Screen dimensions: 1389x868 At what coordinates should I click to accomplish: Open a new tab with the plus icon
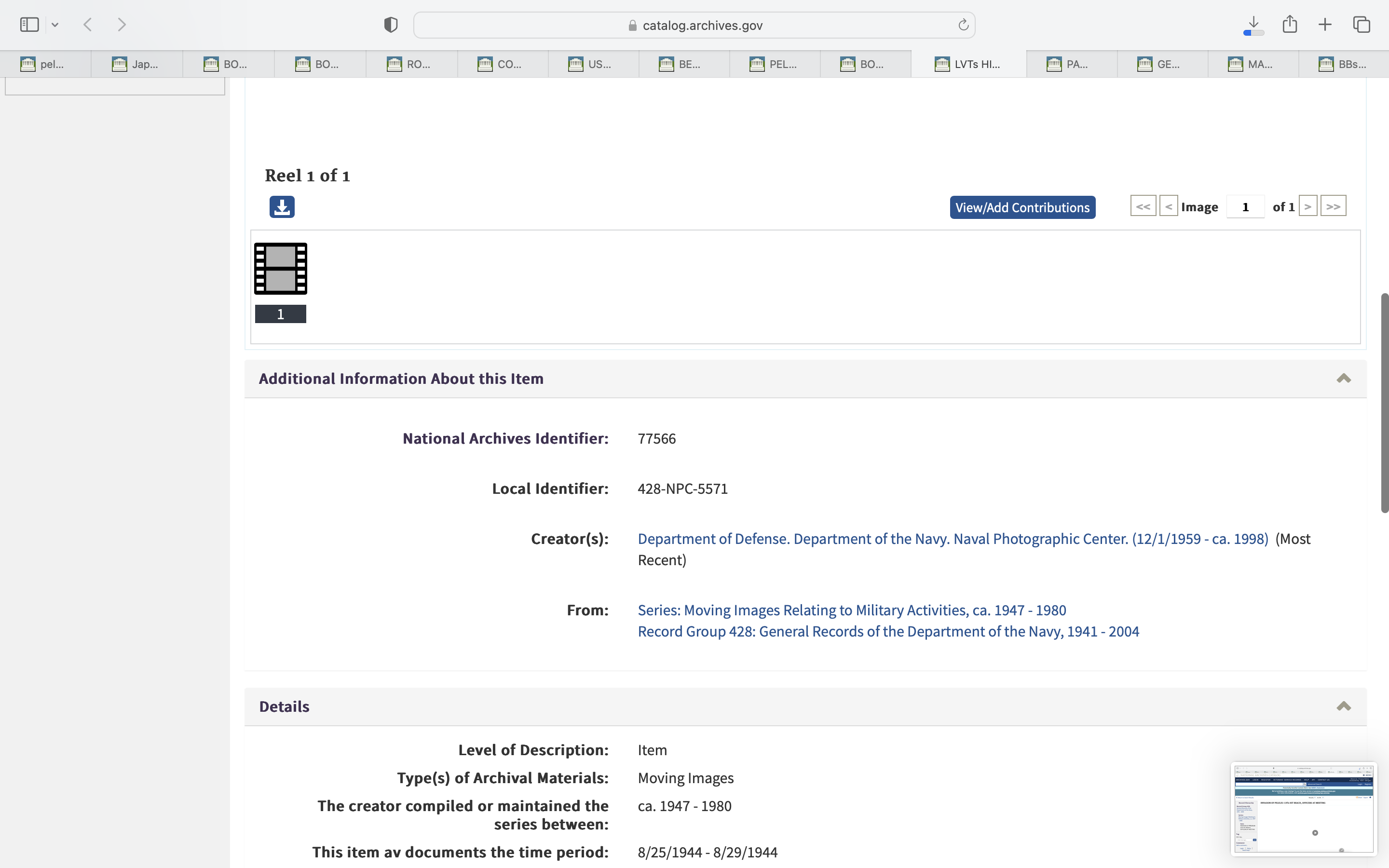pos(1325,25)
